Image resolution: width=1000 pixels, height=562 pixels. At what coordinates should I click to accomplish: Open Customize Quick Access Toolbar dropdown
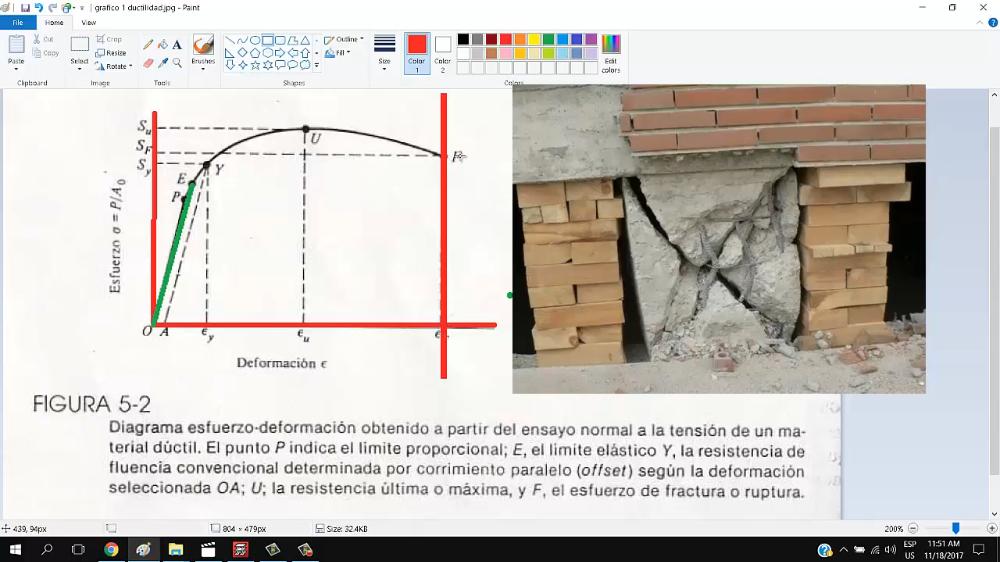click(x=82, y=8)
